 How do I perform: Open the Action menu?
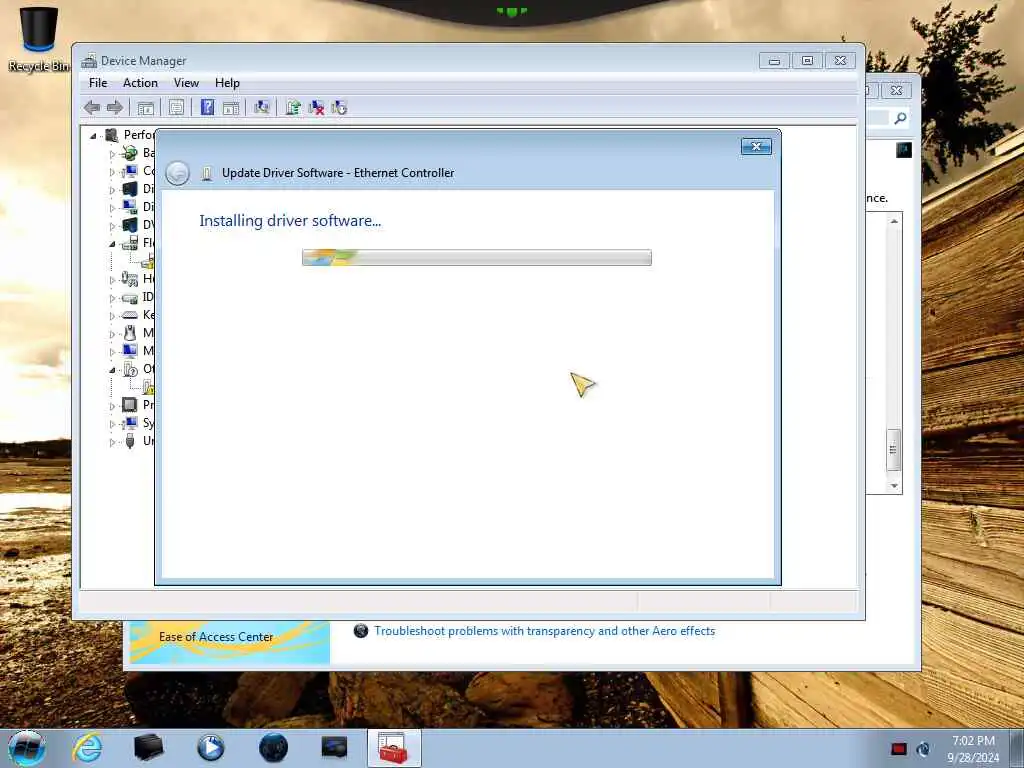tap(140, 83)
